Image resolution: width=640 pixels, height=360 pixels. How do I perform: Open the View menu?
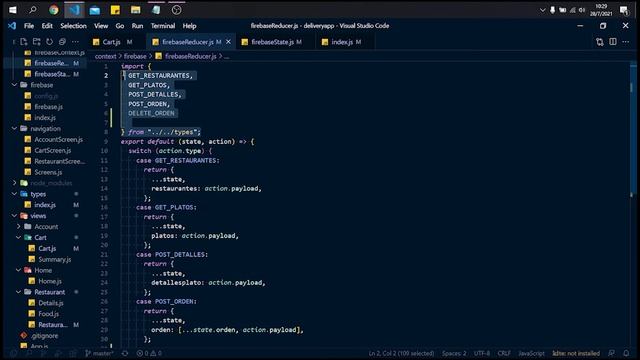101,26
